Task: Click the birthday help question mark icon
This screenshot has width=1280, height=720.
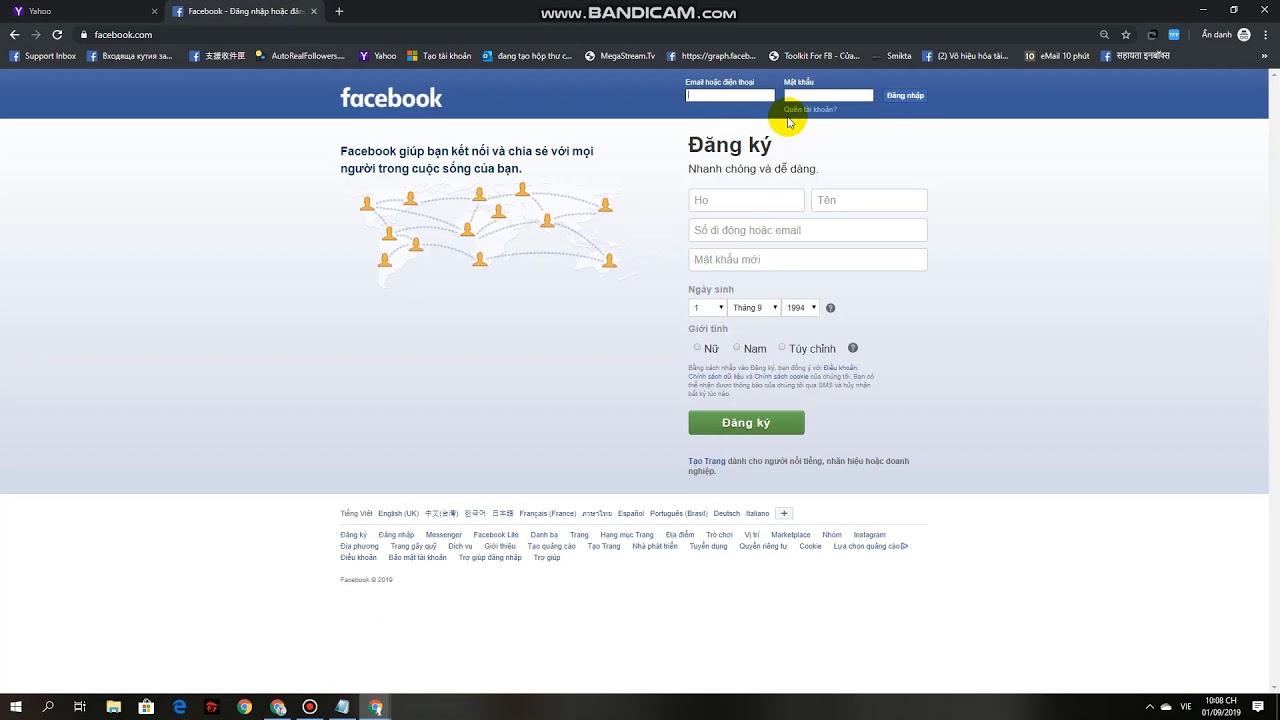Action: point(830,308)
